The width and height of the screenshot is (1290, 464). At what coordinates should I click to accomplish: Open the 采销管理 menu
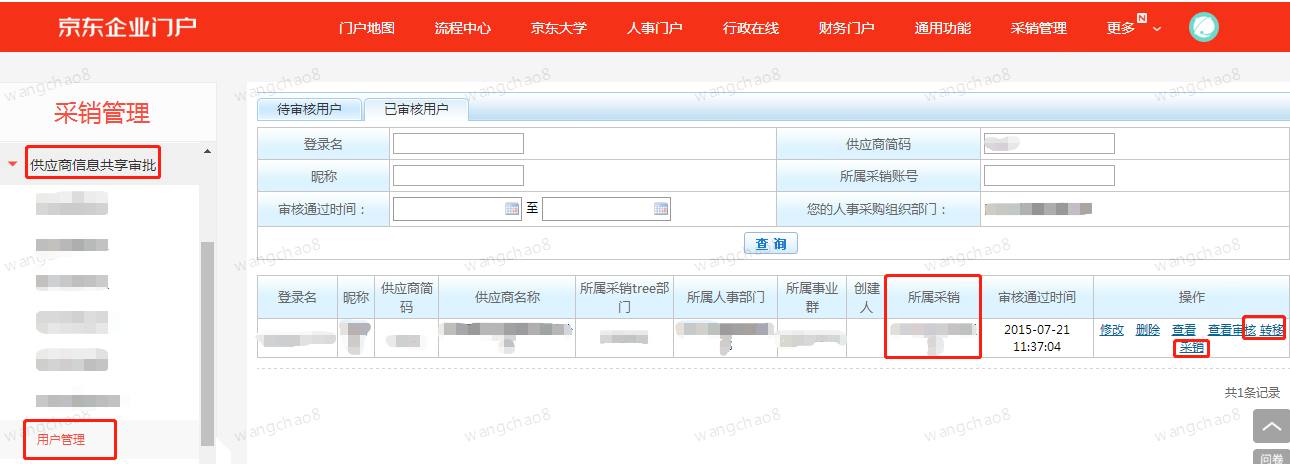[1039, 28]
